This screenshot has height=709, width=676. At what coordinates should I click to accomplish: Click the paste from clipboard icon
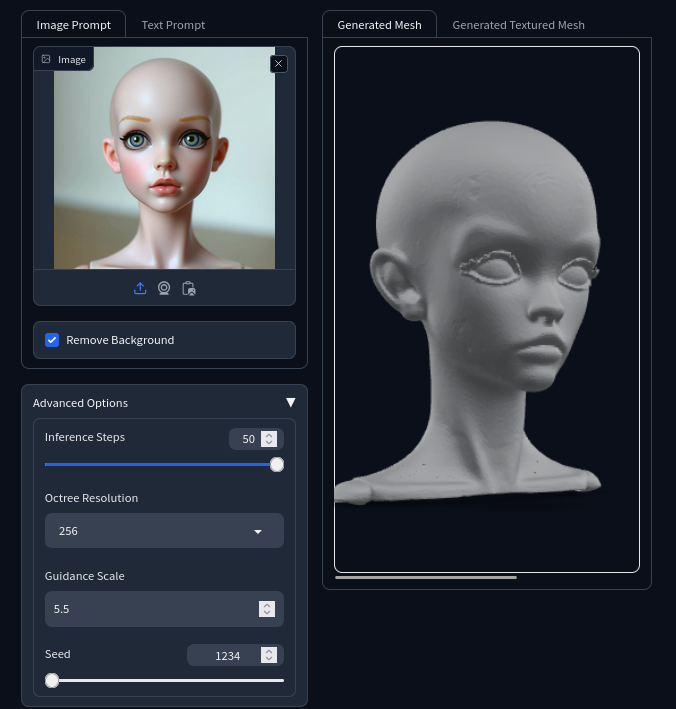[189, 288]
